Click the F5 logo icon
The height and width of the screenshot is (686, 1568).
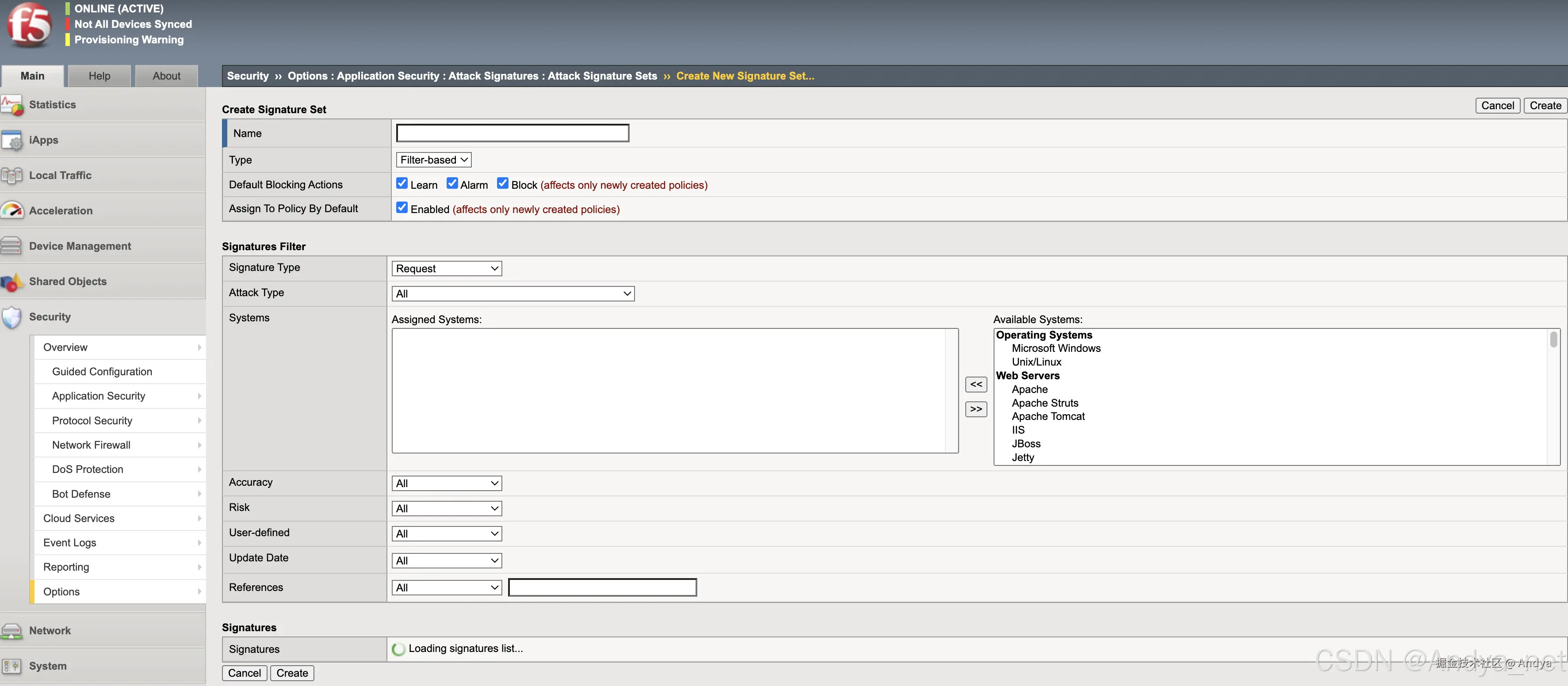point(29,25)
